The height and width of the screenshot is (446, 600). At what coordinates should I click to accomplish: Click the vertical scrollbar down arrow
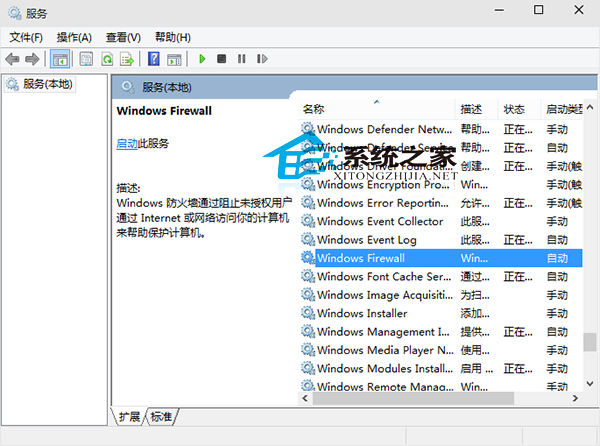[590, 383]
